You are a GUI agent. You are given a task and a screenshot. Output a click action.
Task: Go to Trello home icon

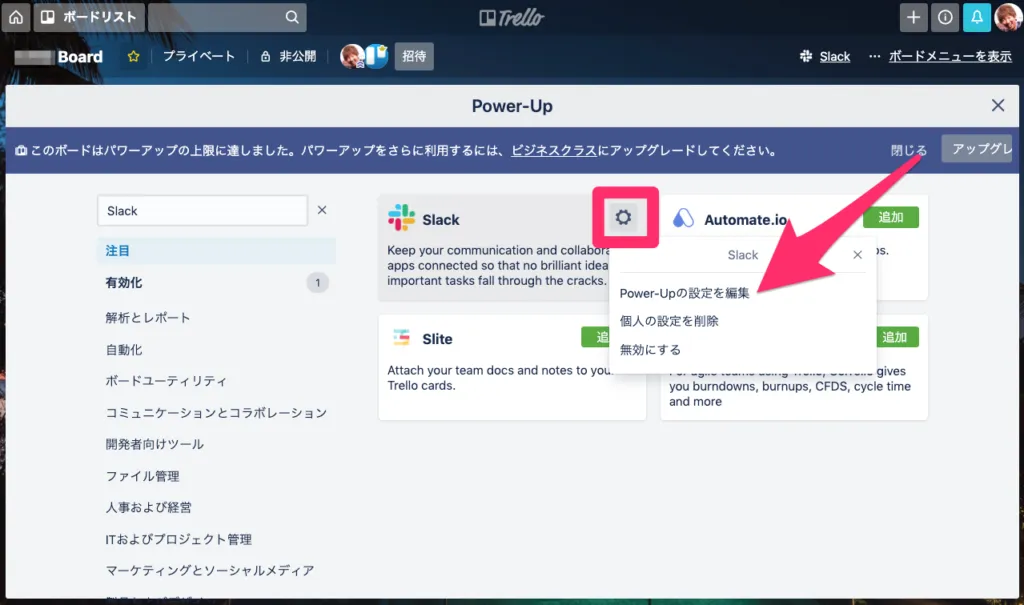click(x=16, y=17)
